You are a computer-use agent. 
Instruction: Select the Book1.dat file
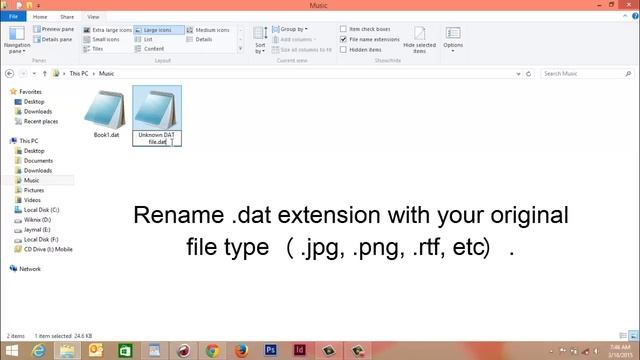(106, 114)
